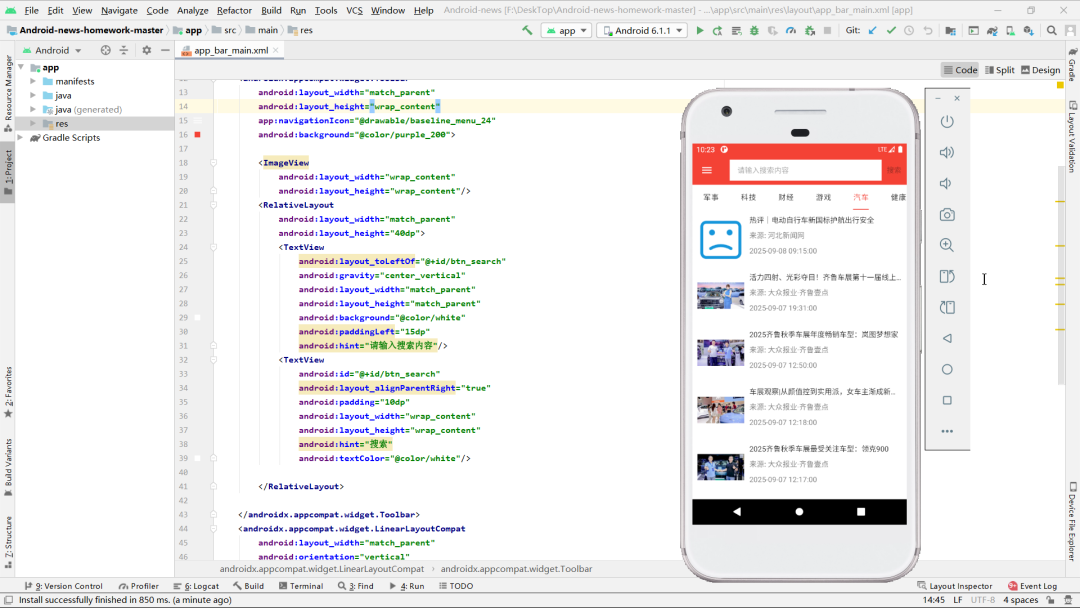Open the Android 6.1.1 device dropdown
Viewport: 1080px width, 608px height.
(642, 30)
